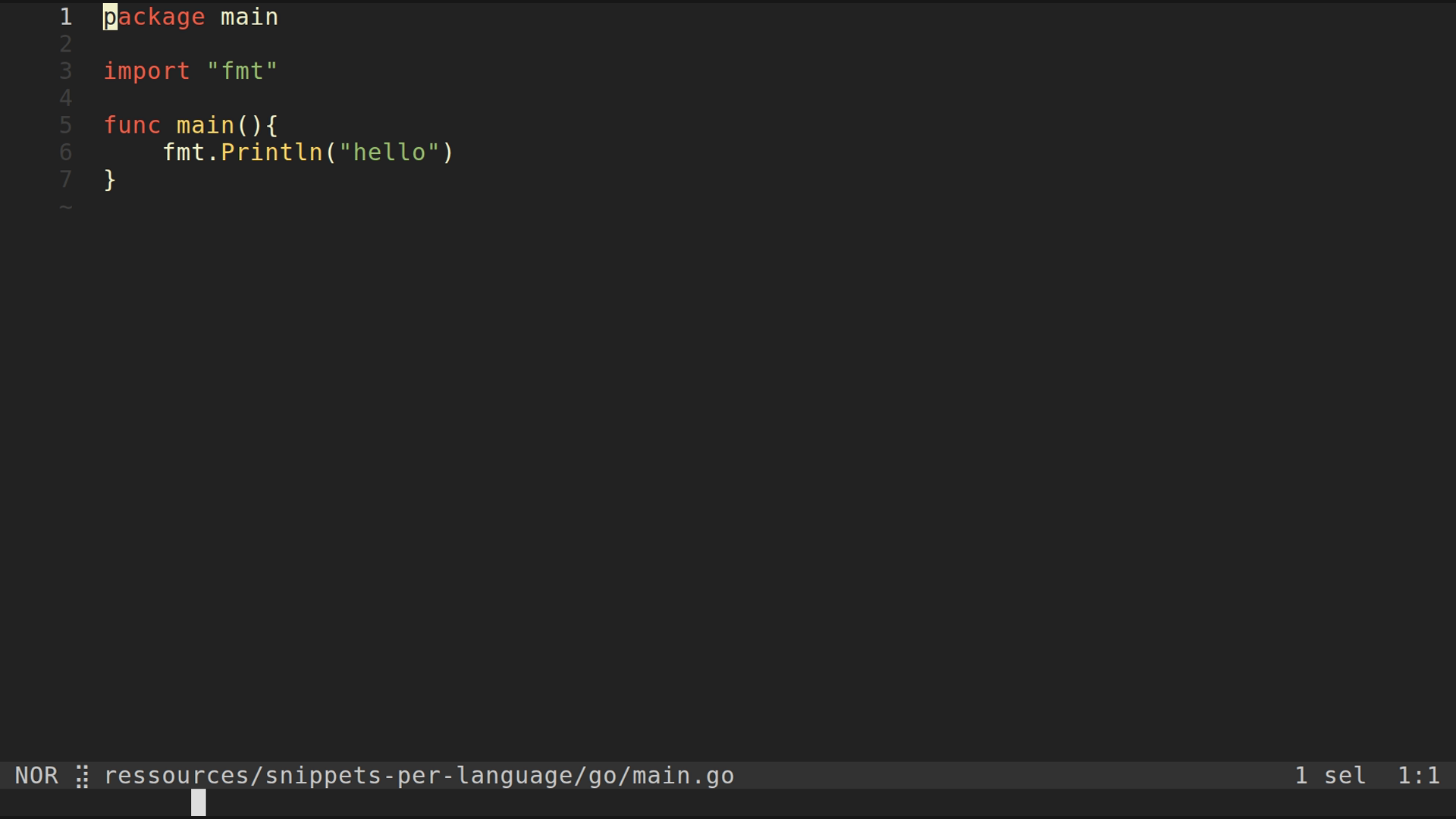
Task: Click the "hello" string literal
Action: 389,152
